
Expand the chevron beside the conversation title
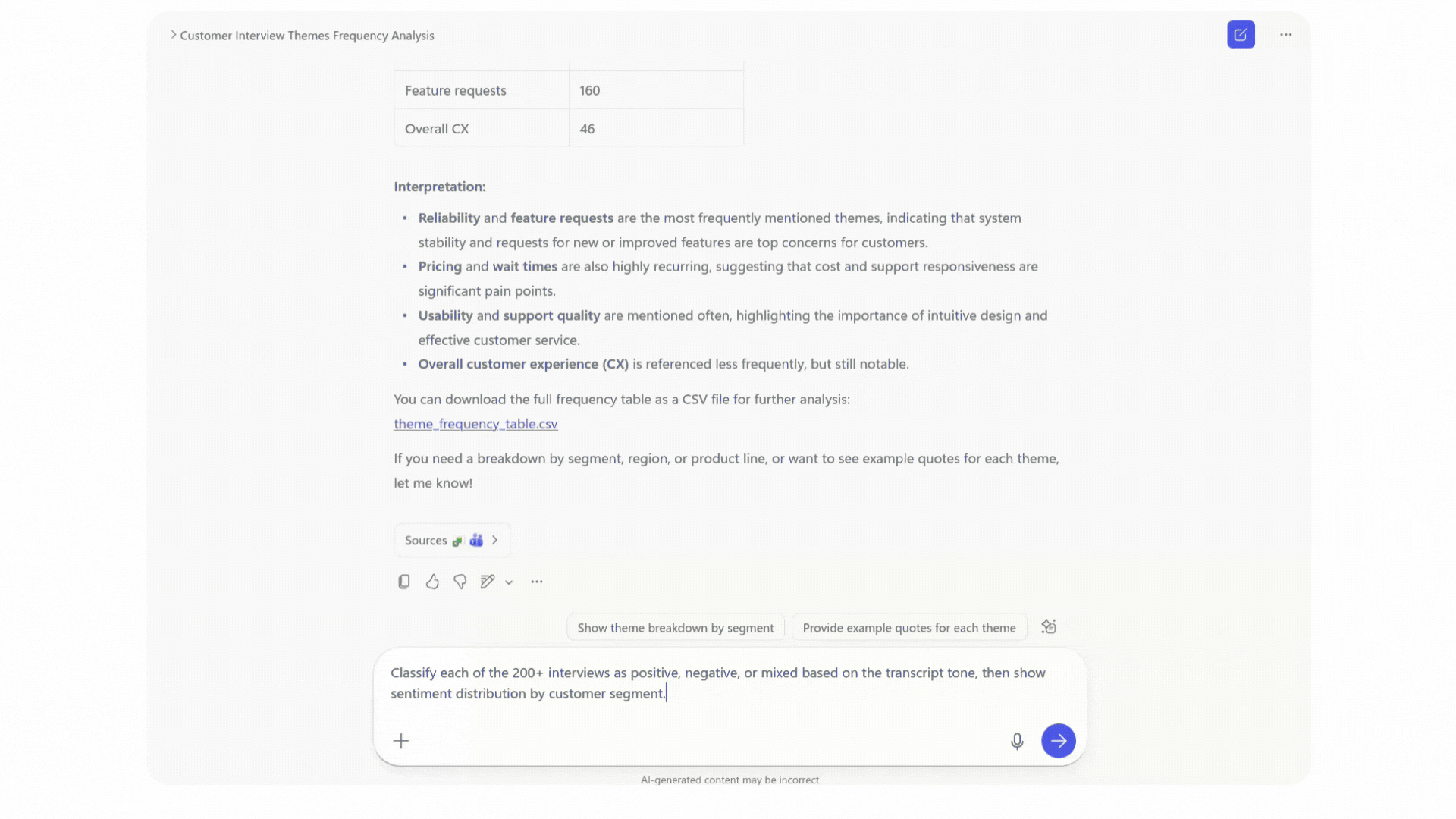click(174, 35)
